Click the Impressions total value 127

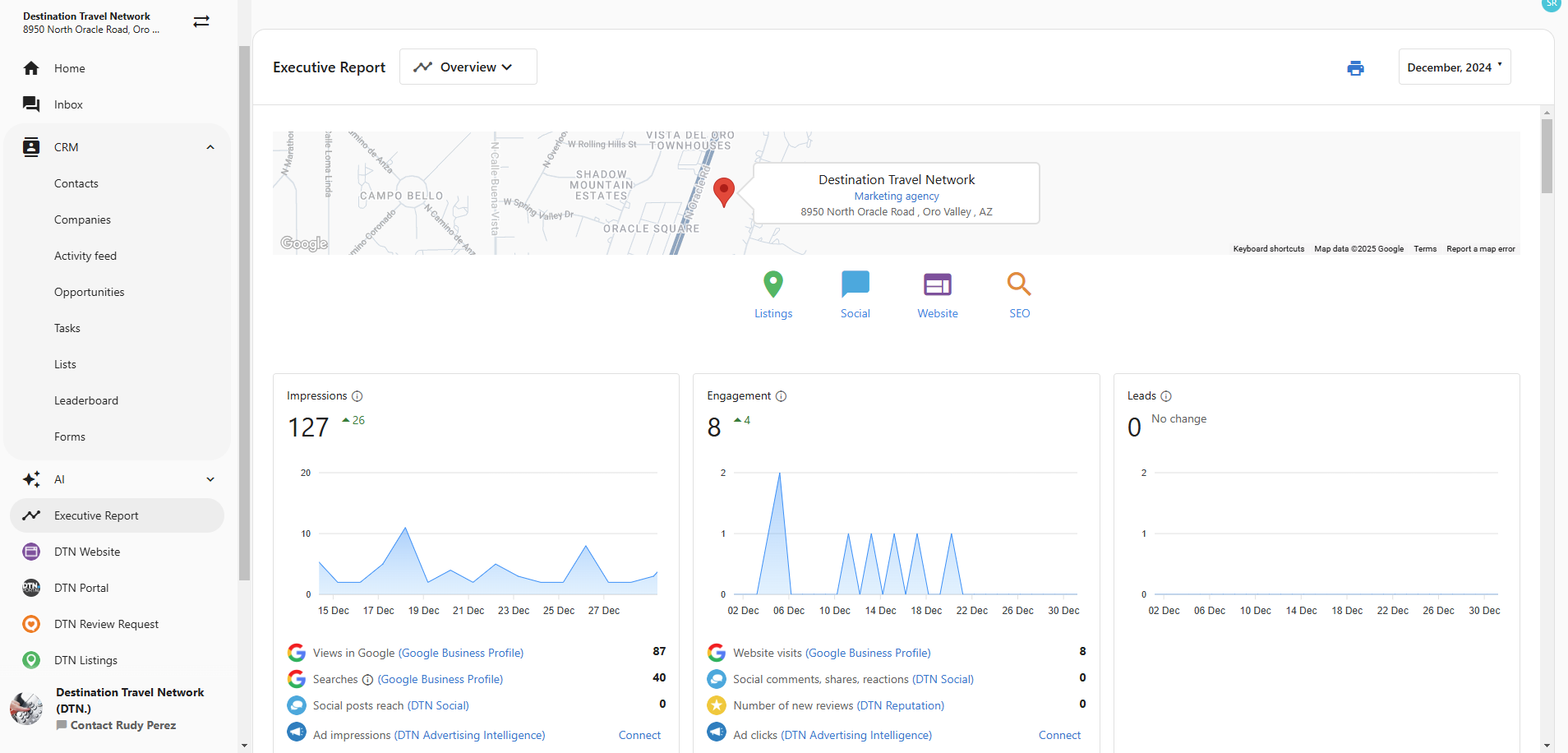tap(308, 427)
